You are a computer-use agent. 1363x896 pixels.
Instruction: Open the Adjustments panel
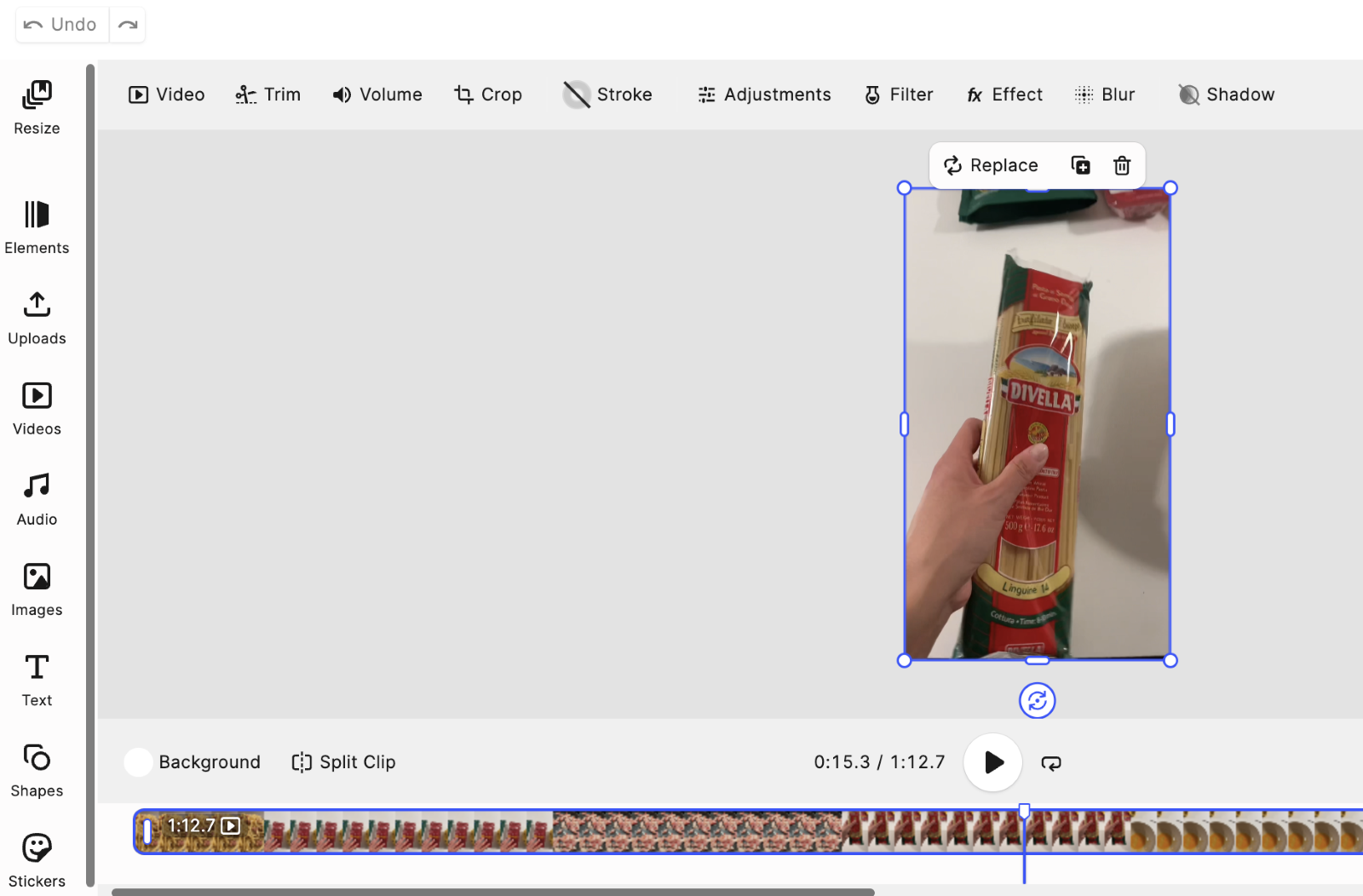(x=765, y=95)
